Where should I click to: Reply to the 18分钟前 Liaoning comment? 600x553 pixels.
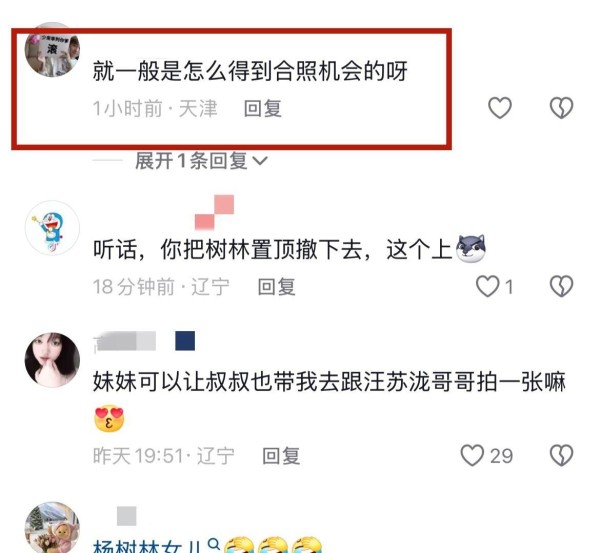click(x=277, y=287)
